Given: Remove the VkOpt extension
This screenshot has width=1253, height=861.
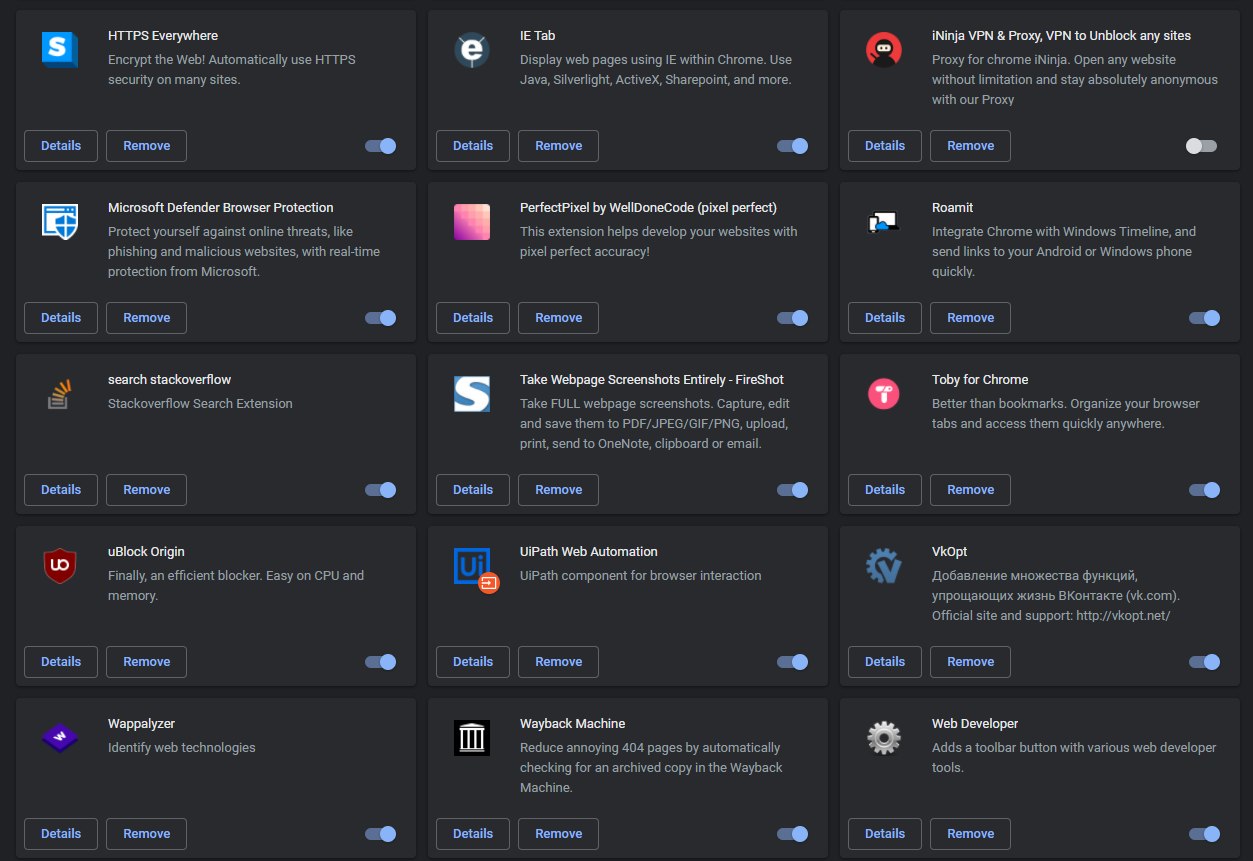Looking at the screenshot, I should [970, 662].
